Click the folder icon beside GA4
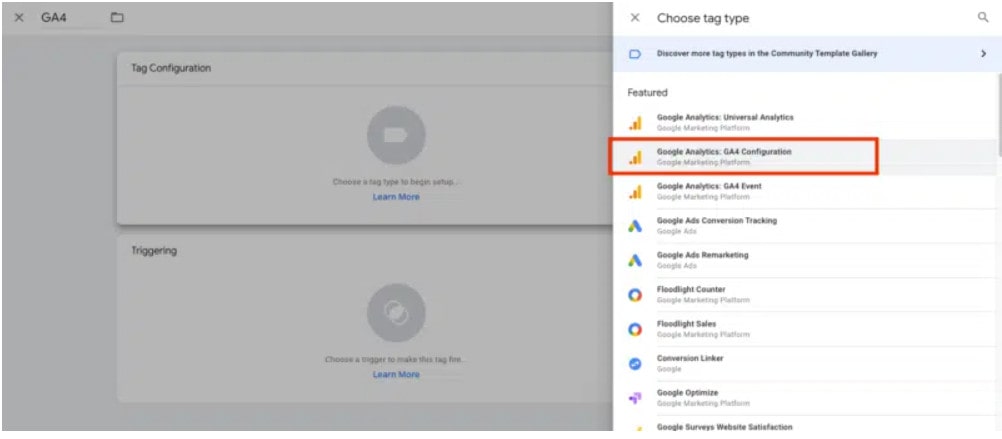The height and width of the screenshot is (439, 1002). (117, 18)
